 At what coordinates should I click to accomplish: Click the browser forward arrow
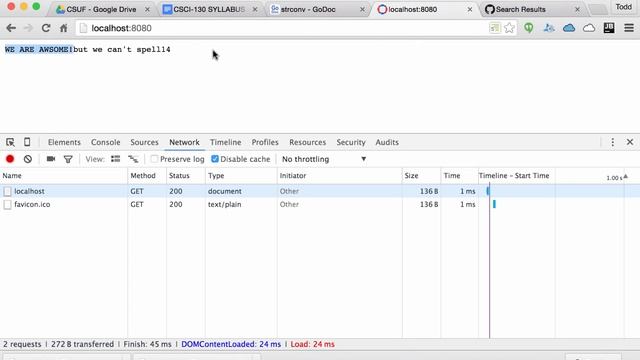(28, 28)
